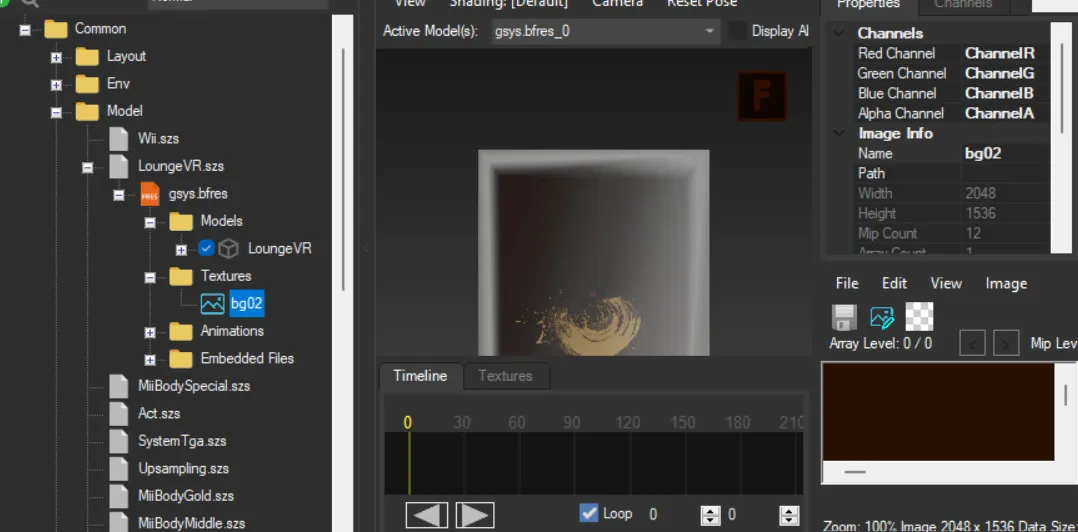Viewport: 1078px width, 532px height.
Task: Click the bg02 texture image icon
Action: pos(212,304)
